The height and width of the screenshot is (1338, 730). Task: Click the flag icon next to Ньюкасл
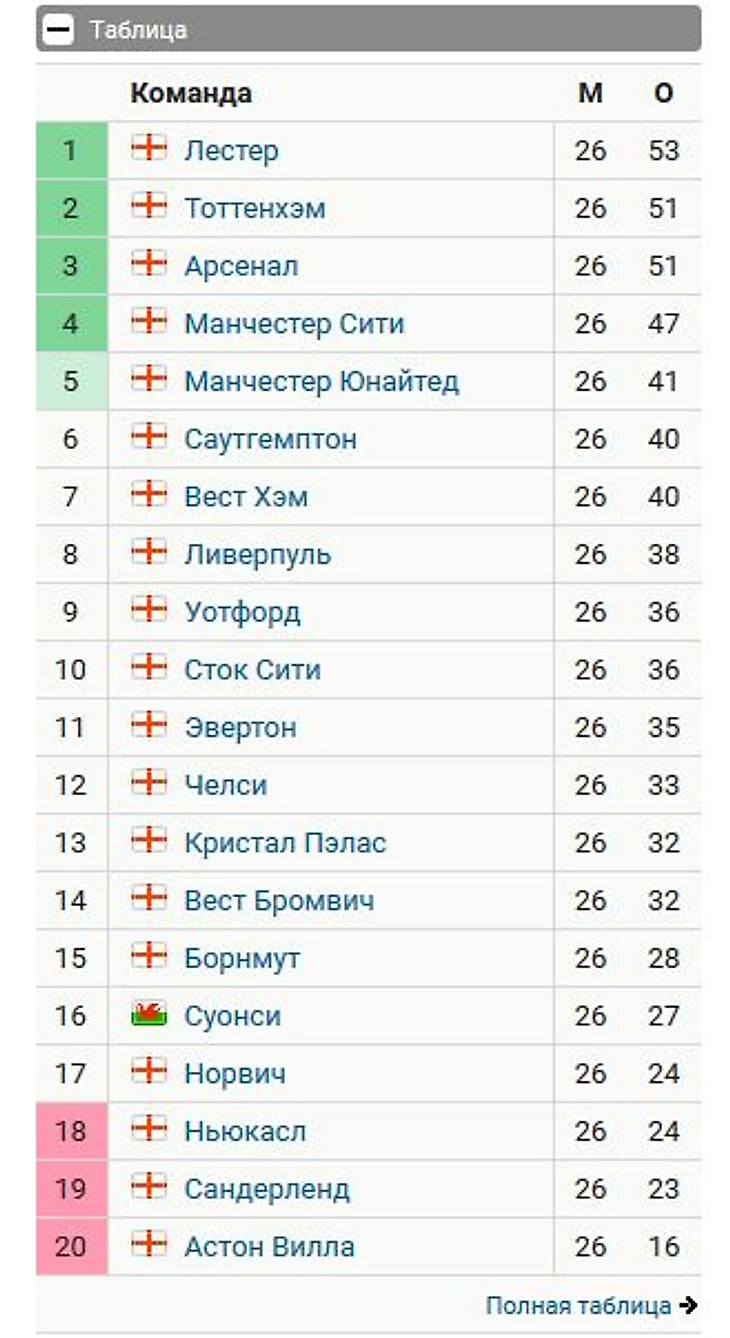point(149,1128)
